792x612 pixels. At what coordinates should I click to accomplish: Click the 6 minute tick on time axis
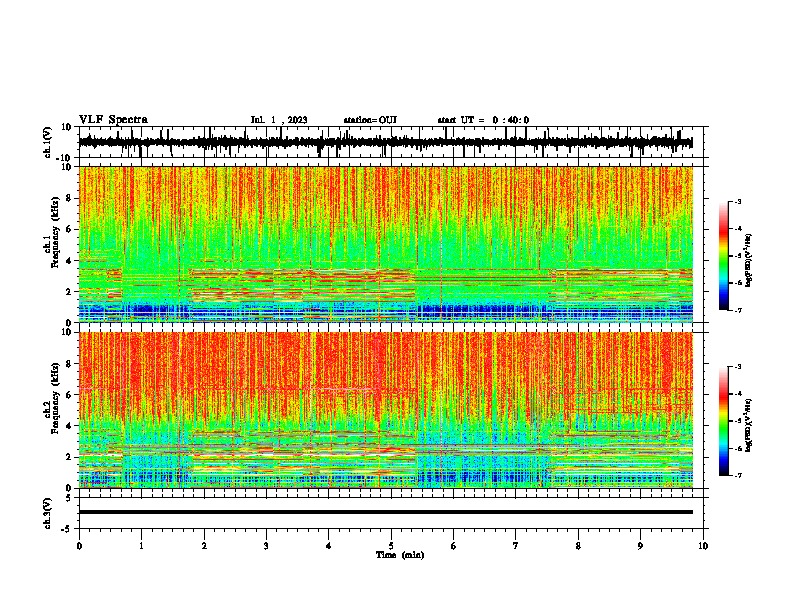pyautogui.click(x=454, y=546)
